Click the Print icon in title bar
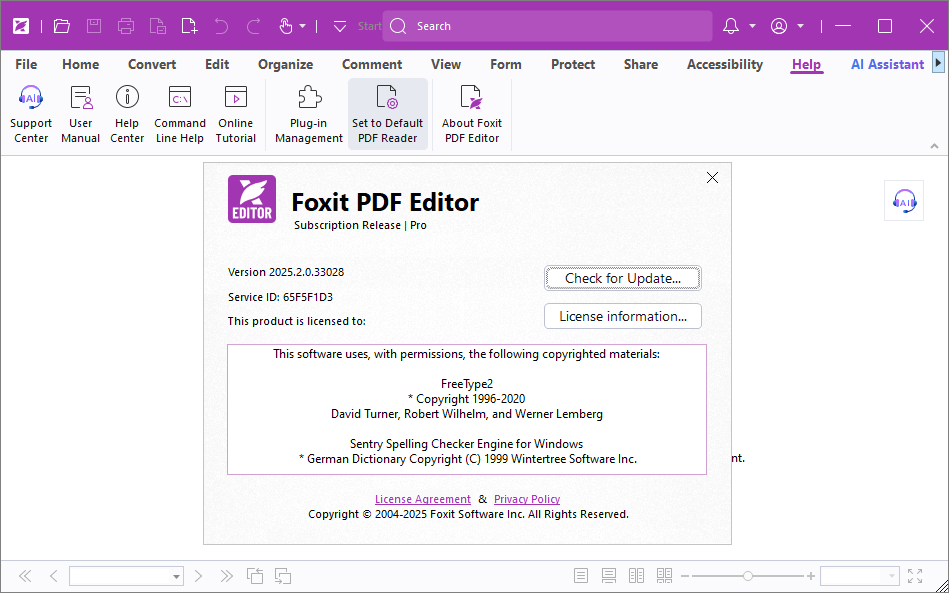The height and width of the screenshot is (593, 949). 126,26
